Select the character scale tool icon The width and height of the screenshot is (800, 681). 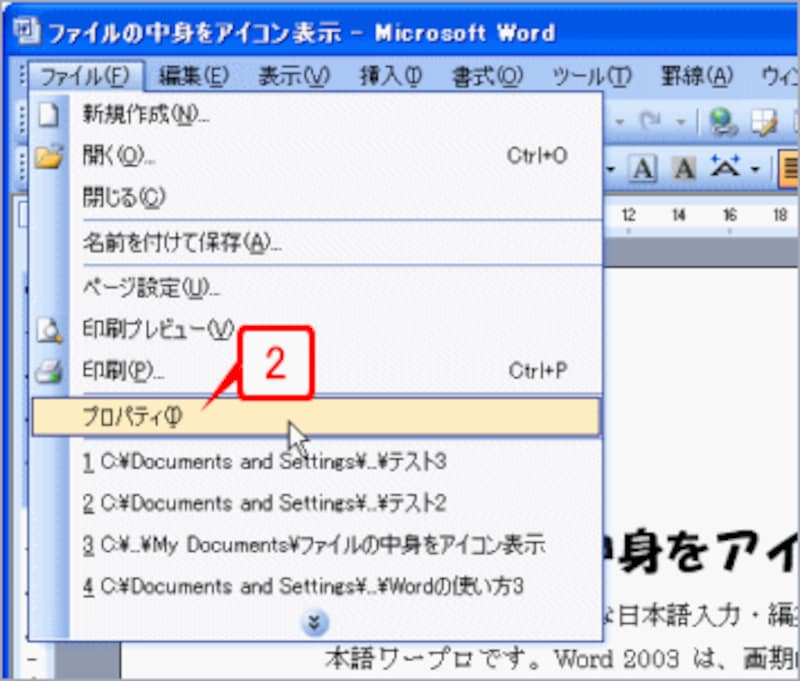pyautogui.click(x=725, y=167)
